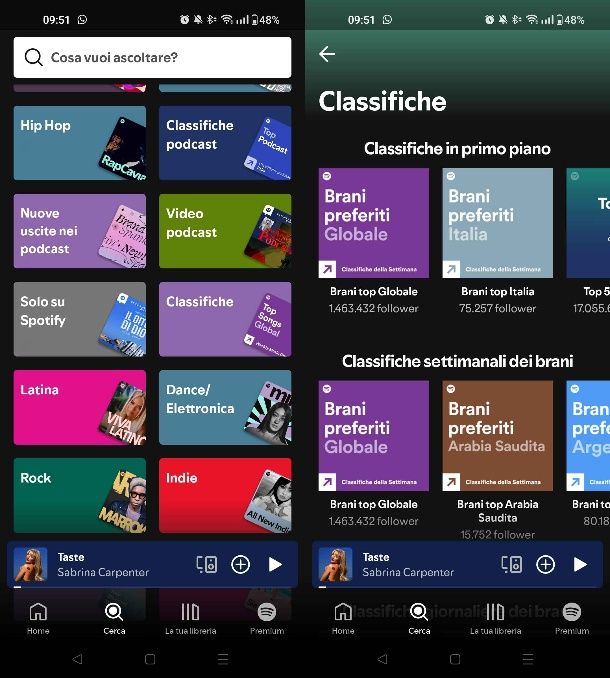This screenshot has width=610, height=678.
Task: Select 'Sabrina Carpenter' in right player bar
Action: [x=409, y=572]
